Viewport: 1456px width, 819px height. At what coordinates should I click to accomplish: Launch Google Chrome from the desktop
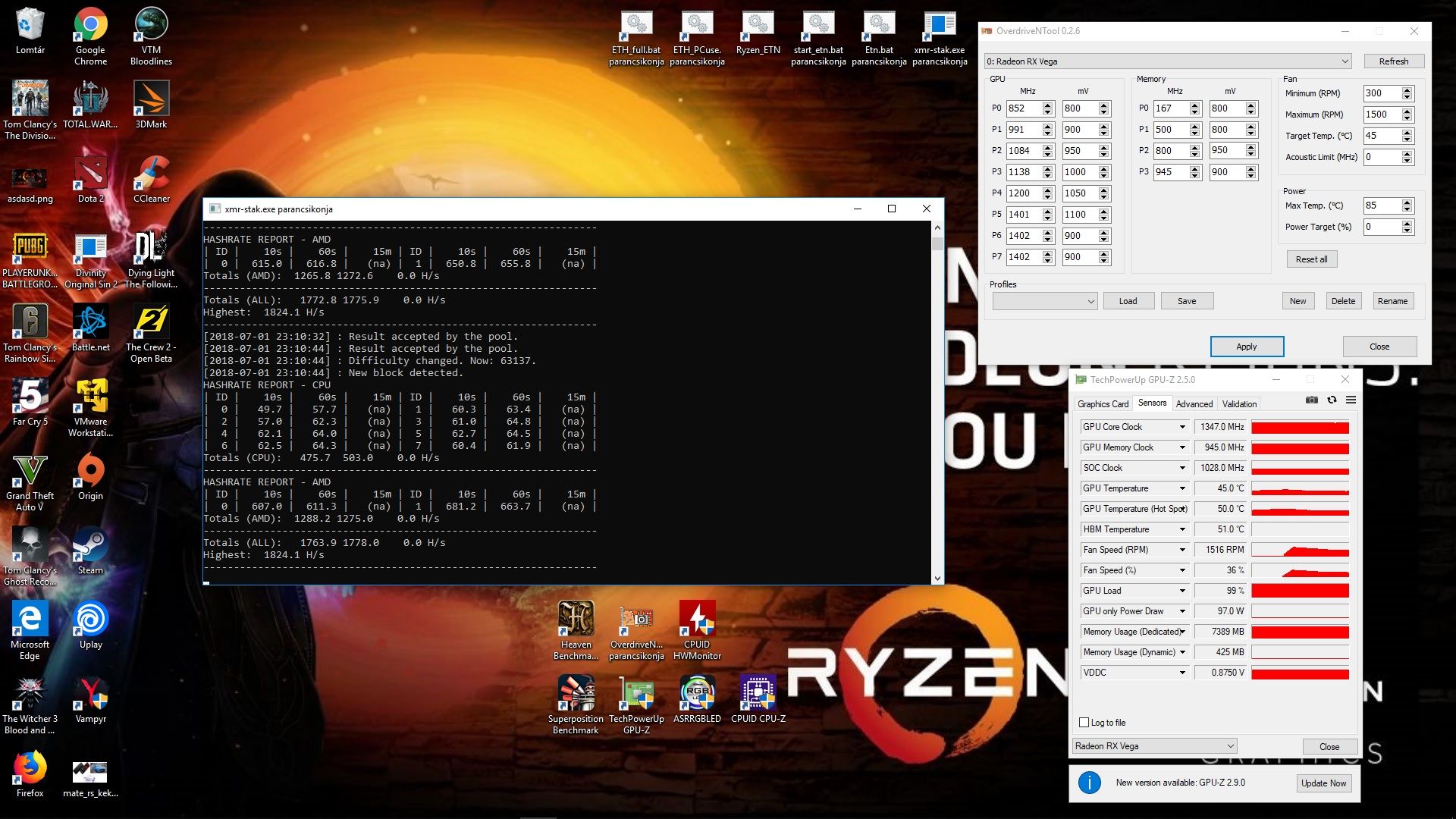click(x=90, y=36)
